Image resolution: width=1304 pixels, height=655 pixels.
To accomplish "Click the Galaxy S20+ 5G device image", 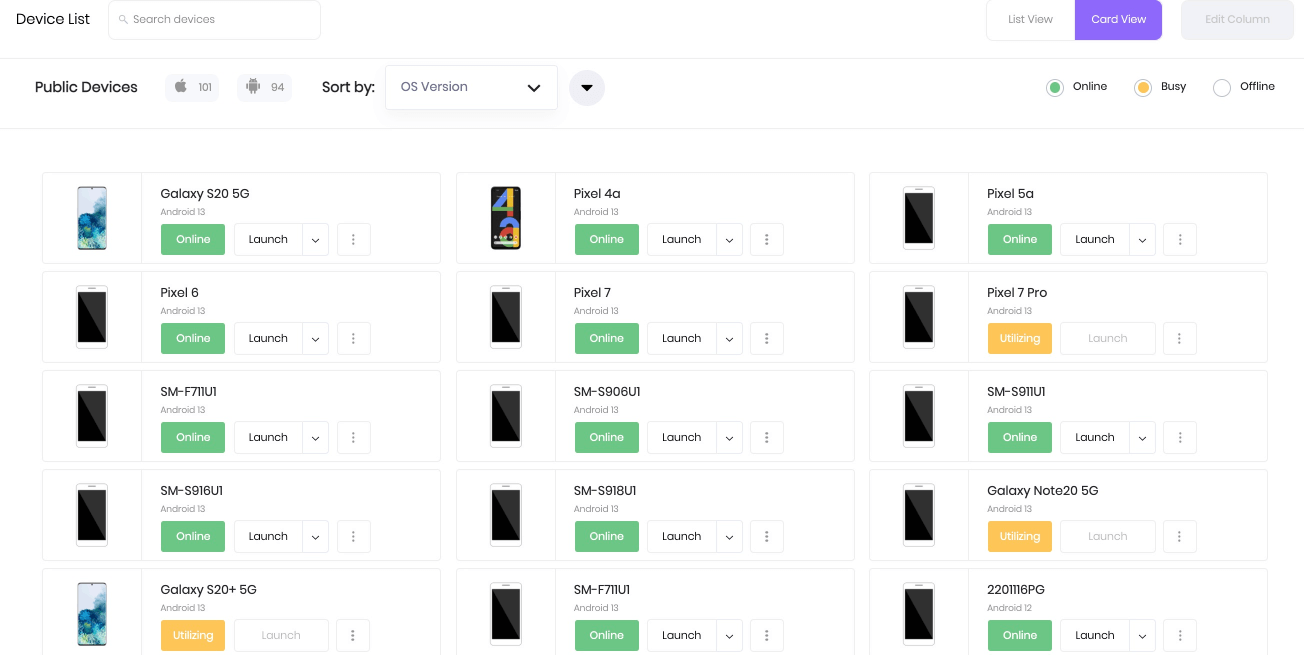I will click(92, 614).
